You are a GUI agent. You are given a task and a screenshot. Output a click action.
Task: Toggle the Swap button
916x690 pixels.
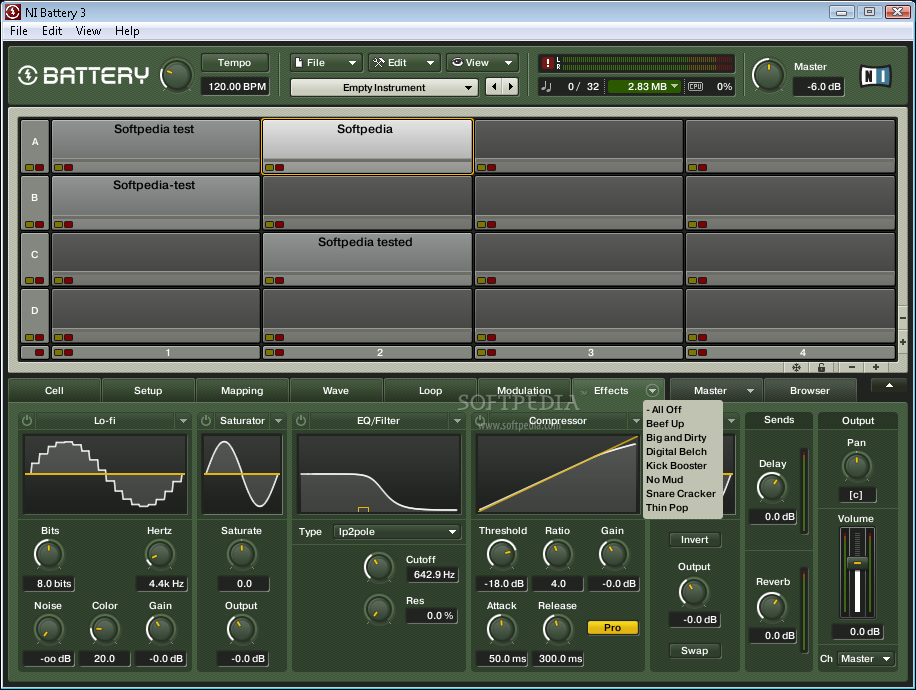(694, 650)
